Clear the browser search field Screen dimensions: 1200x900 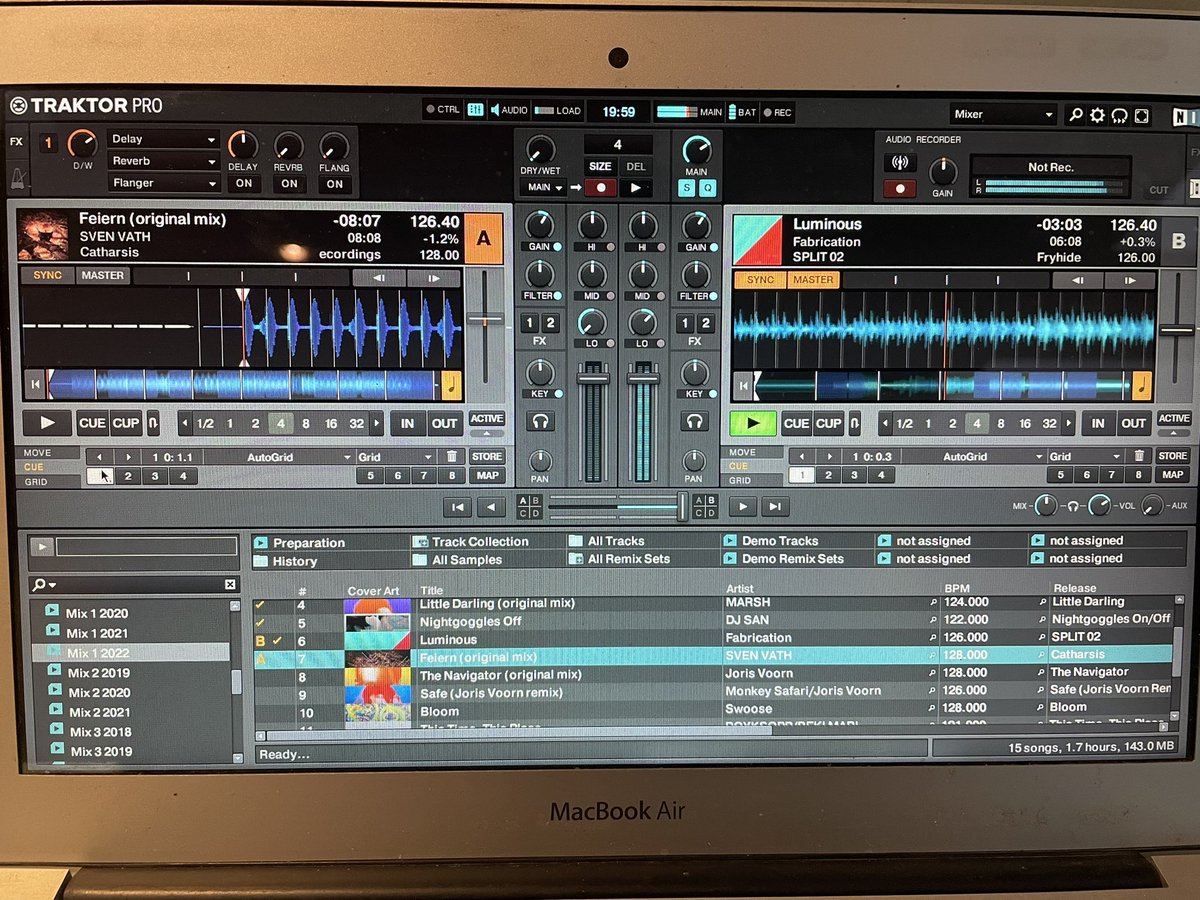pyautogui.click(x=230, y=585)
